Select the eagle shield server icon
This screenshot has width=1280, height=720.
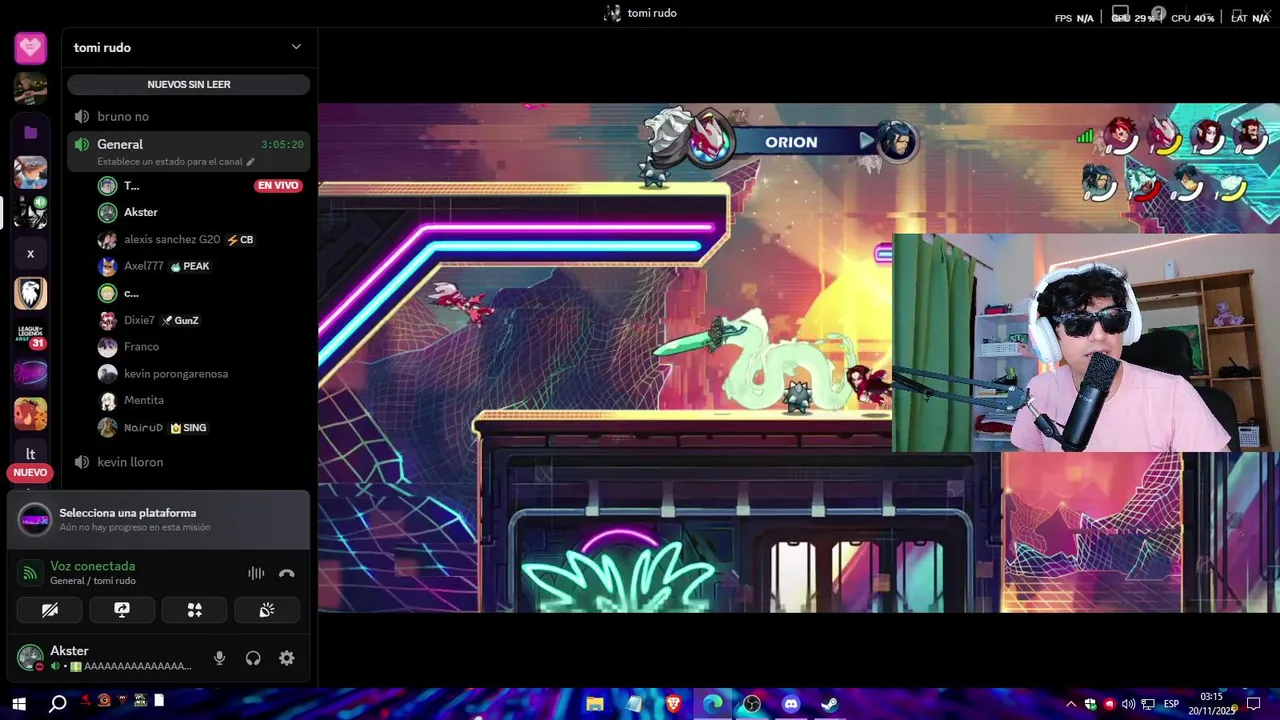pos(30,293)
